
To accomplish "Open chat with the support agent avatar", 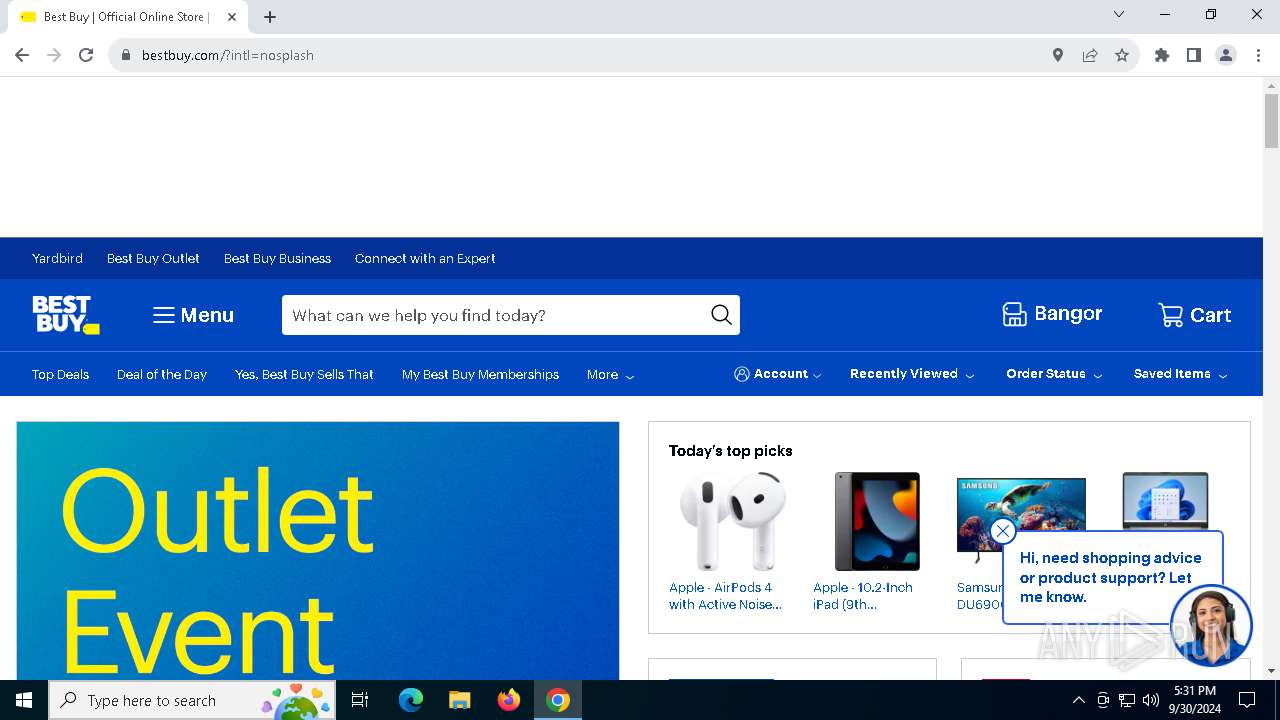I will click(1210, 625).
